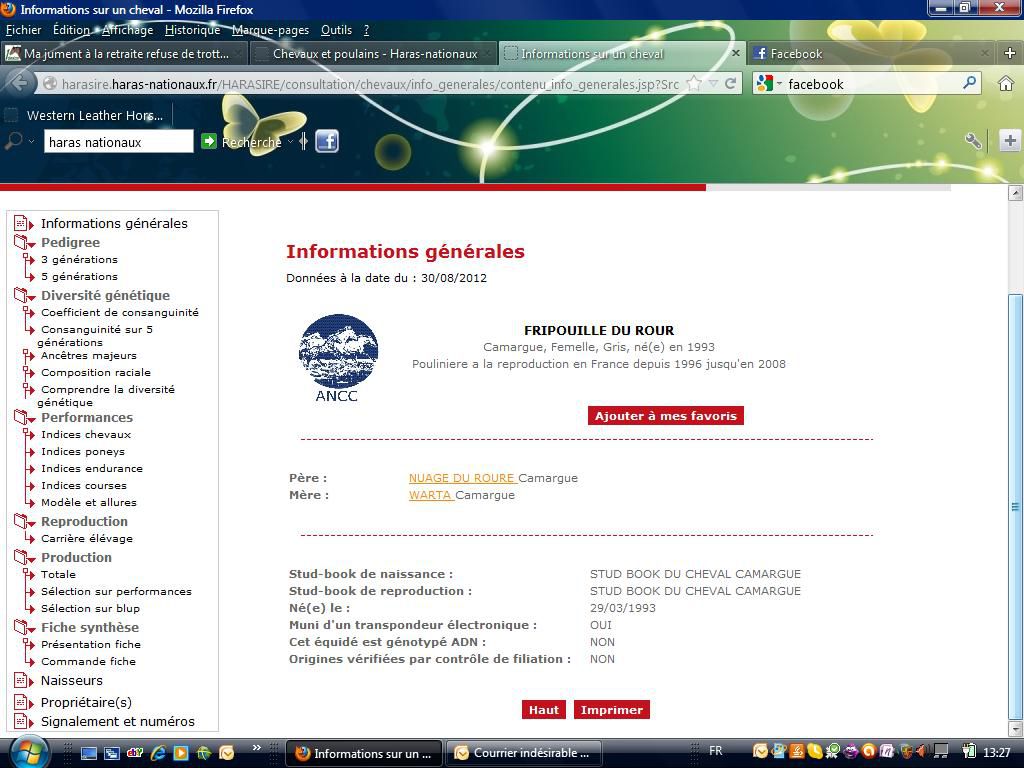Open the NUAGE DU ROURE link
Screen dimensions: 1024x768
pos(461,478)
